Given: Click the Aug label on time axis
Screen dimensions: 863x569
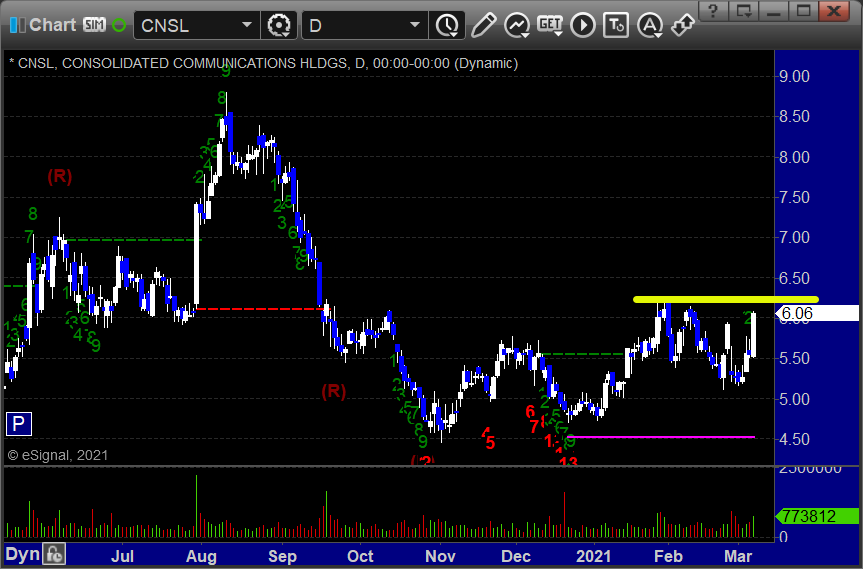Looking at the screenshot, I should coord(201,556).
